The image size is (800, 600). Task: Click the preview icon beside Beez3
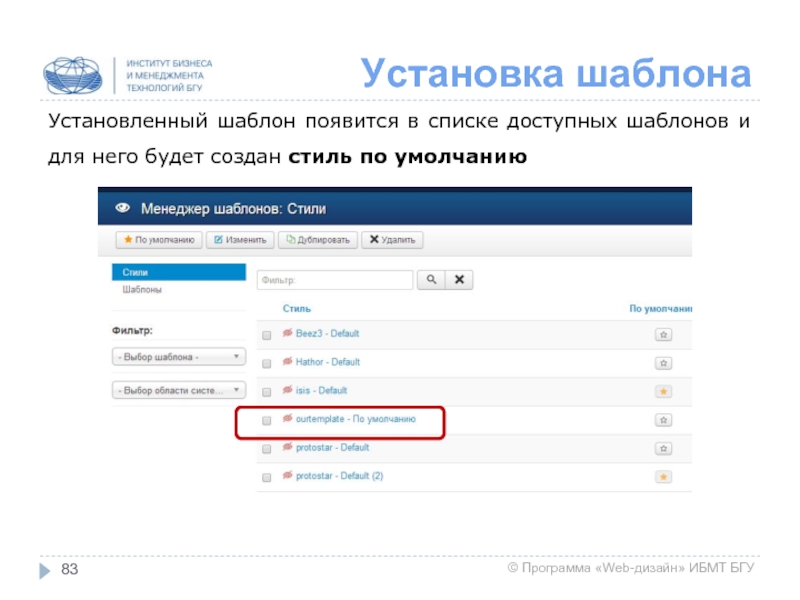click(288, 333)
